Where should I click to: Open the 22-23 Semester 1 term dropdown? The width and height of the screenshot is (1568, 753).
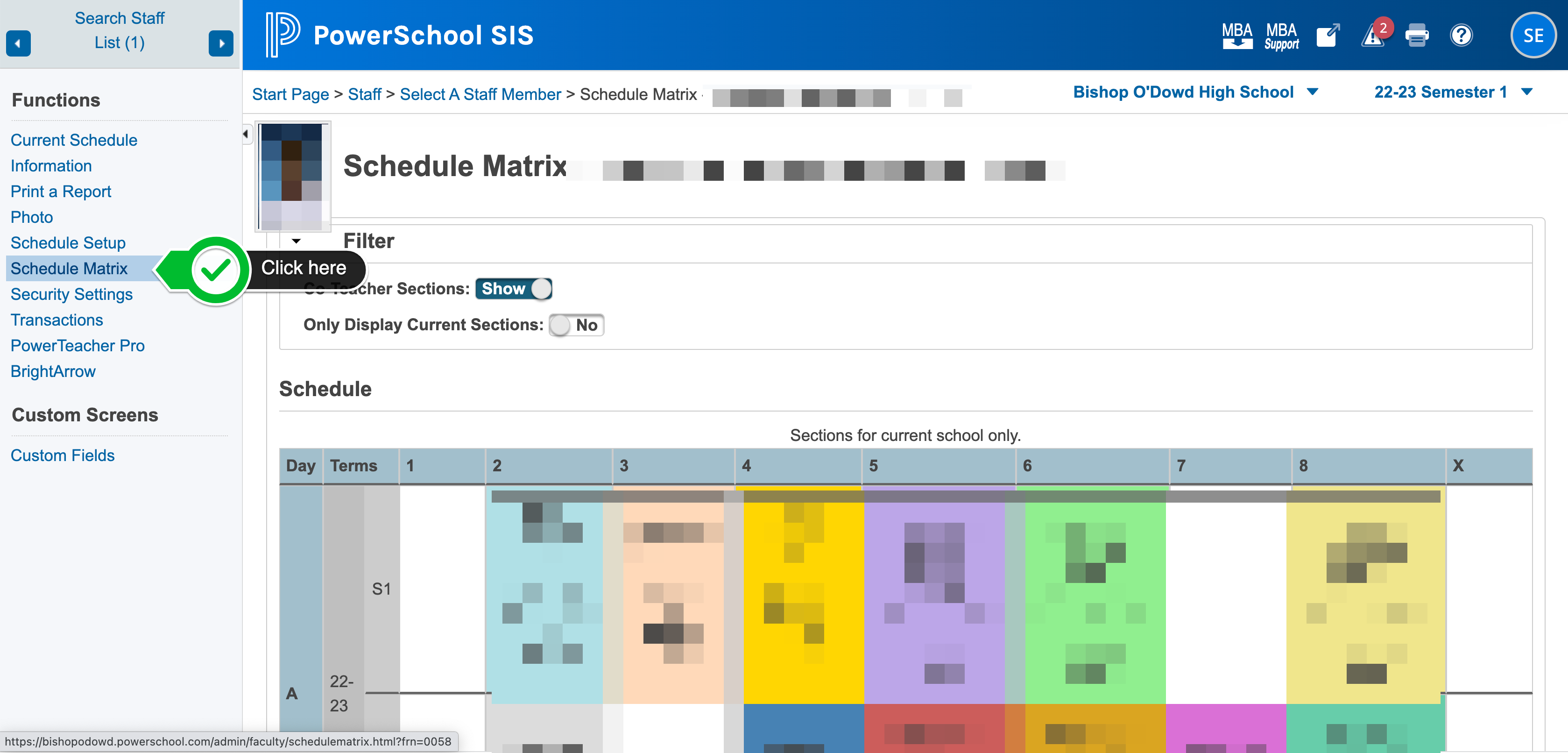click(x=1453, y=92)
